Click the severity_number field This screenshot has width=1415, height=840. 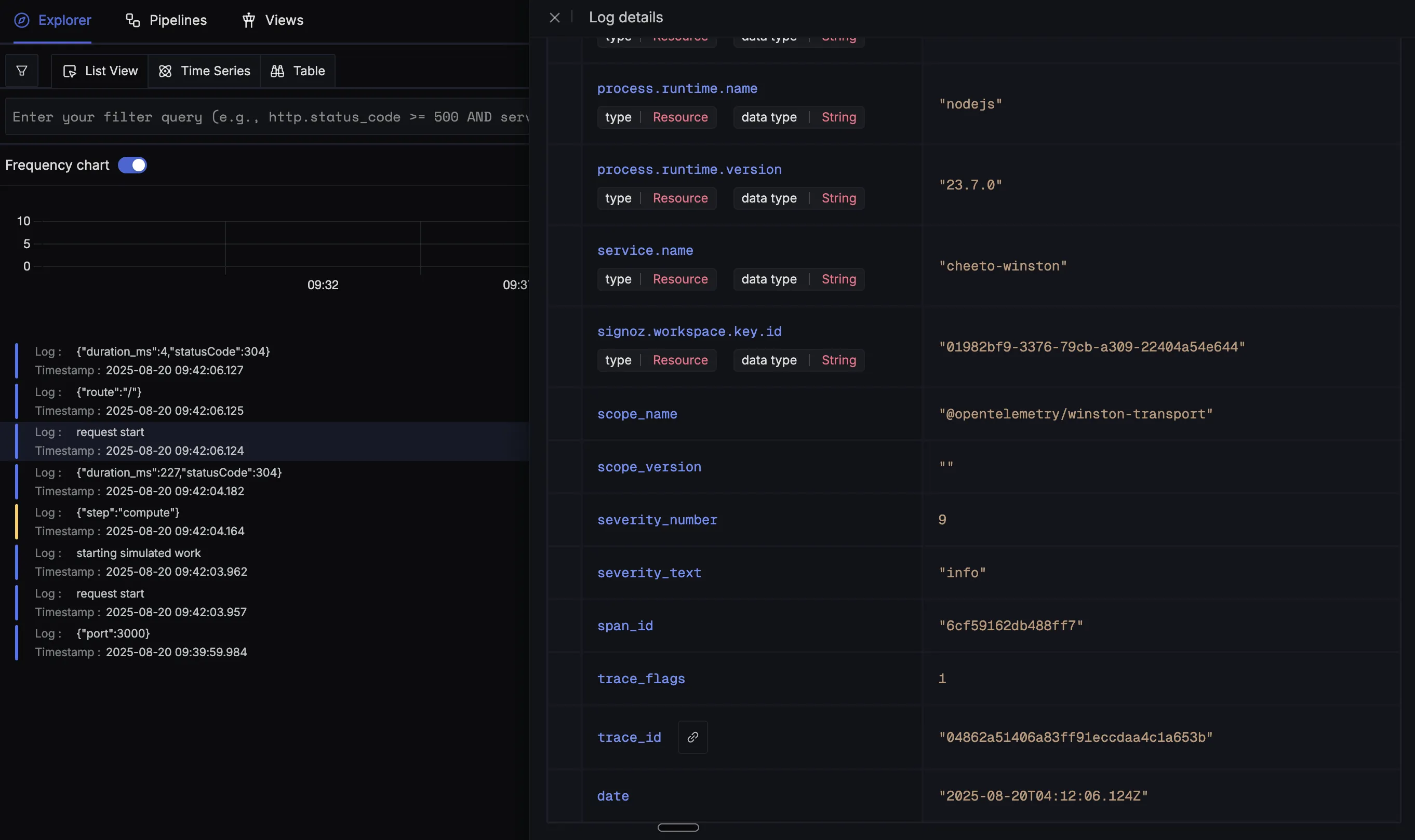657,520
